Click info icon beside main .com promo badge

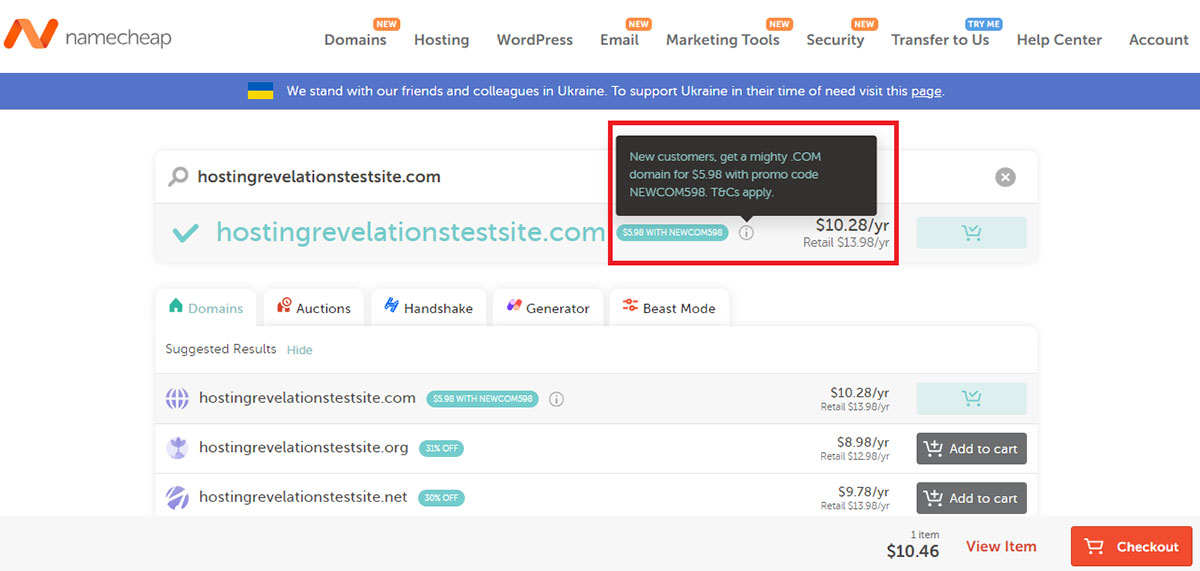746,233
